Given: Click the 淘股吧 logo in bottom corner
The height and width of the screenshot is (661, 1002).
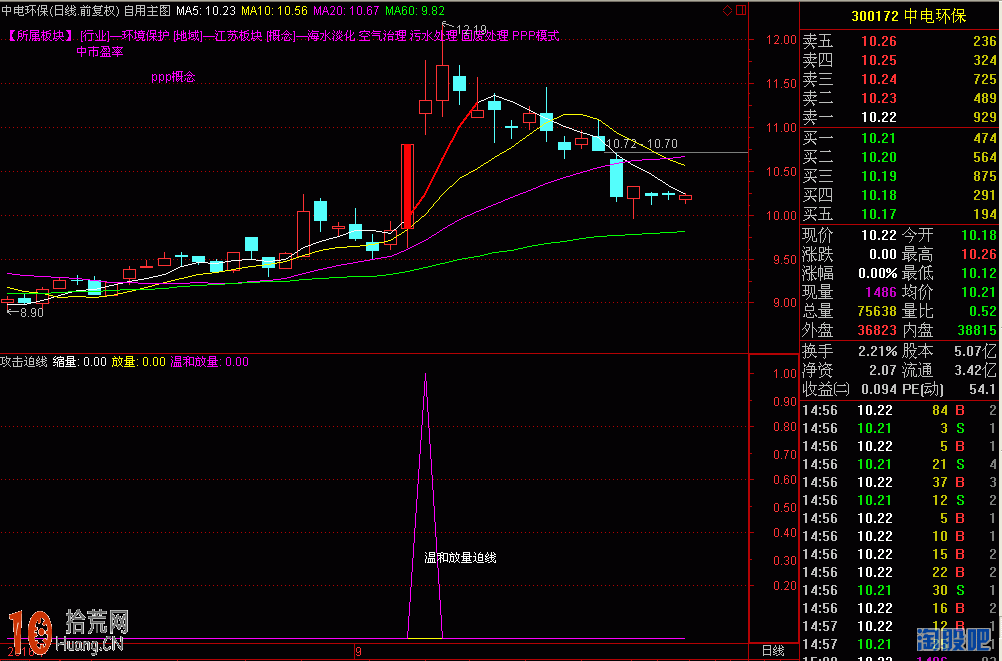Looking at the screenshot, I should [953, 638].
